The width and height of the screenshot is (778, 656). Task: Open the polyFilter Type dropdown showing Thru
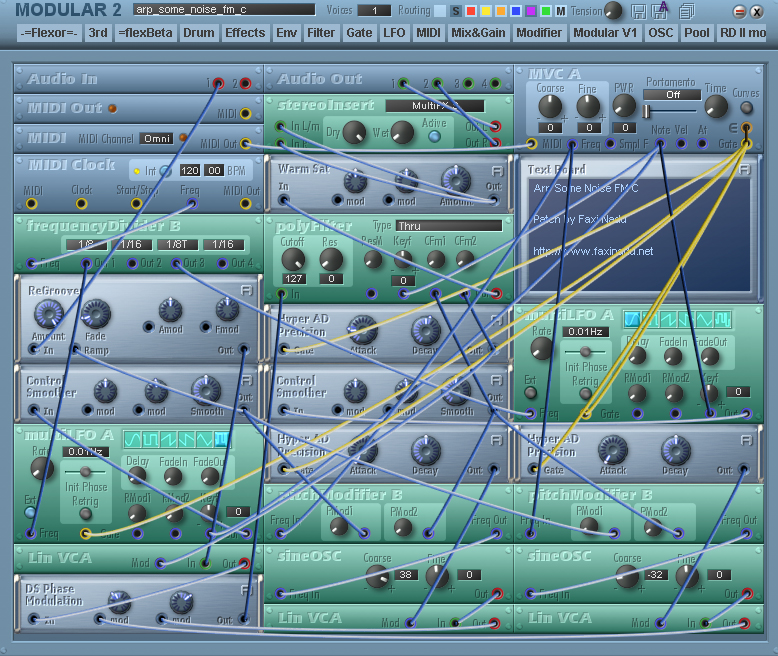449,226
